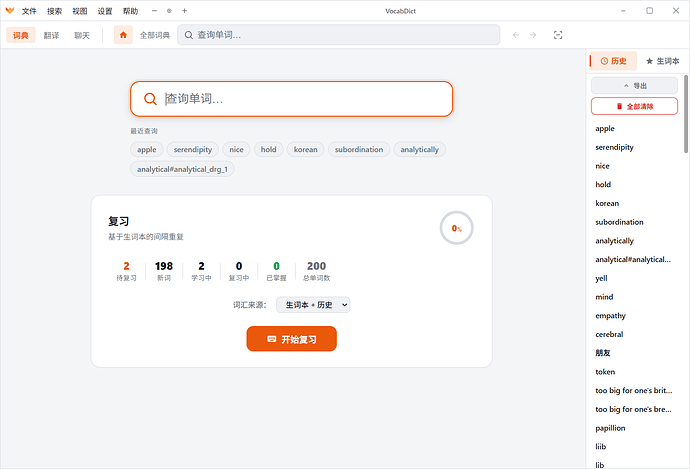Select the recent query chip nice
This screenshot has height=469, width=690.
236,150
